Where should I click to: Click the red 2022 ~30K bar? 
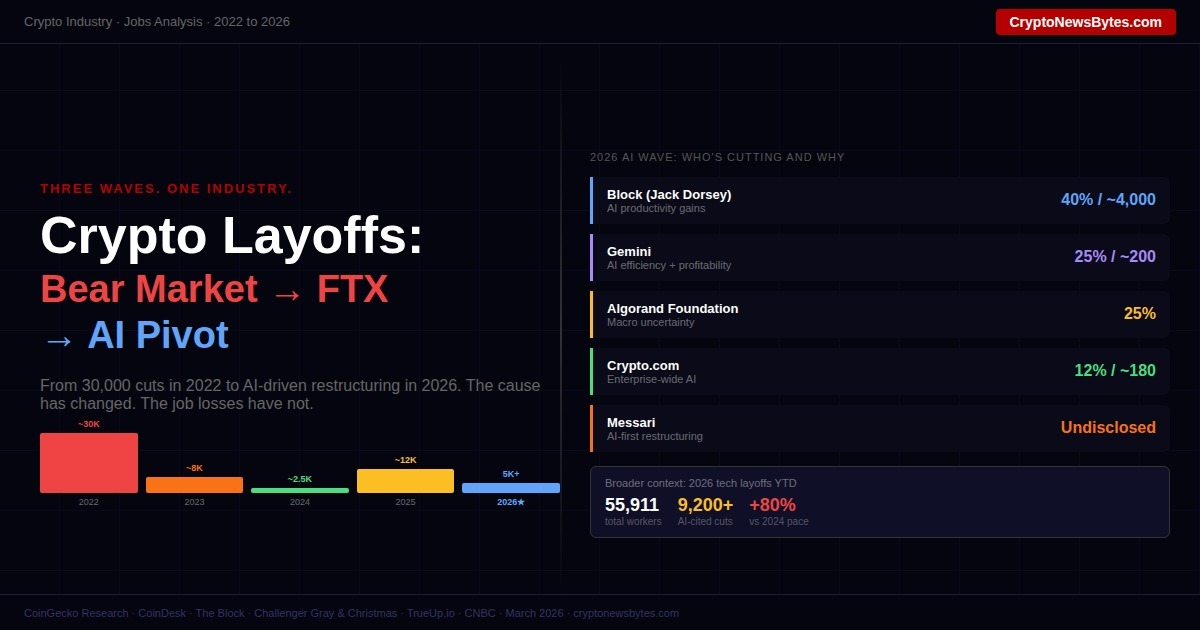[88, 463]
